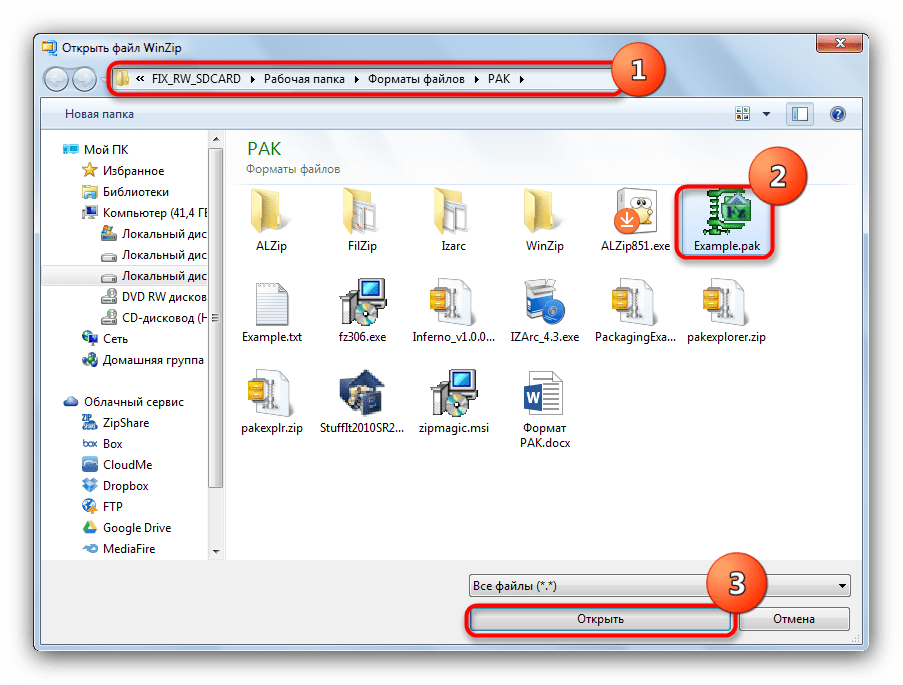The image size is (903, 685).
Task: Click the forward navigation arrow
Action: [85, 80]
